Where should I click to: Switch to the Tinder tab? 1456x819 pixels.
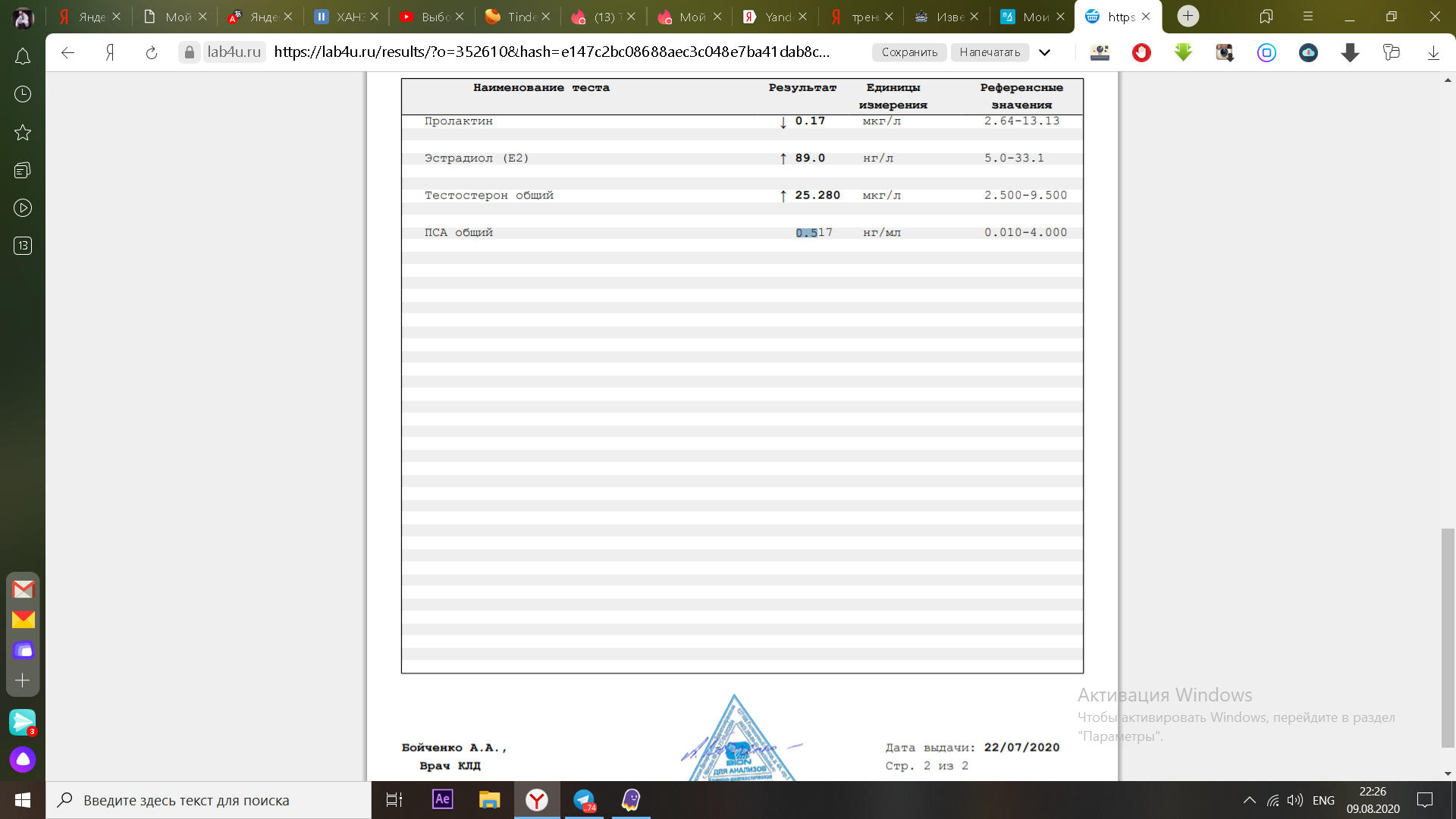[x=517, y=17]
